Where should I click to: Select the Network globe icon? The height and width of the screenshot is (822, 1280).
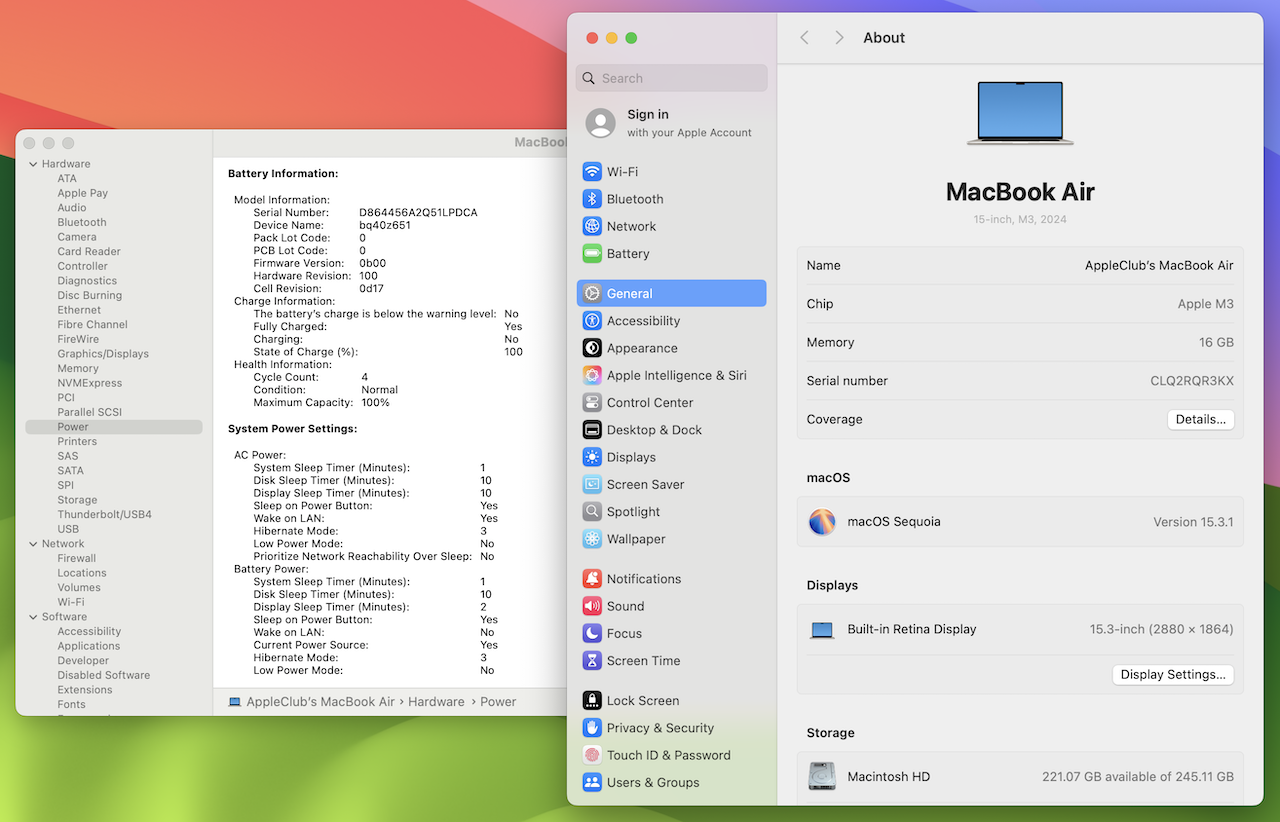pos(592,226)
